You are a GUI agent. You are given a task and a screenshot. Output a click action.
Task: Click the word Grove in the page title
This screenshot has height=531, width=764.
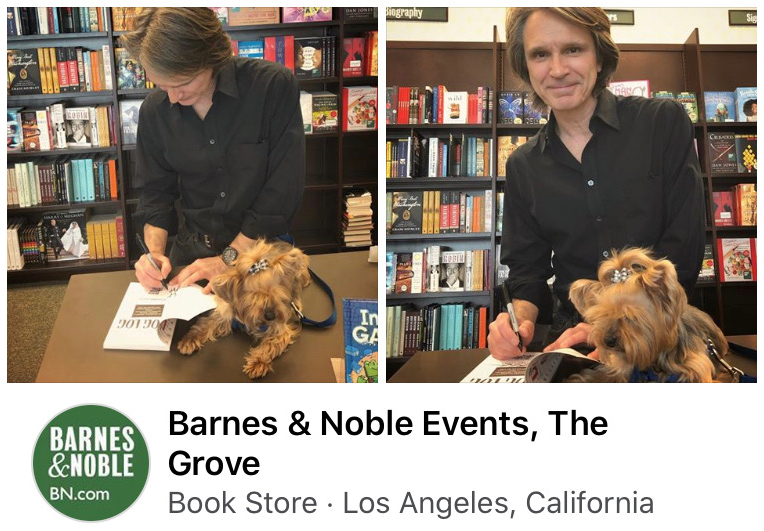pos(214,463)
